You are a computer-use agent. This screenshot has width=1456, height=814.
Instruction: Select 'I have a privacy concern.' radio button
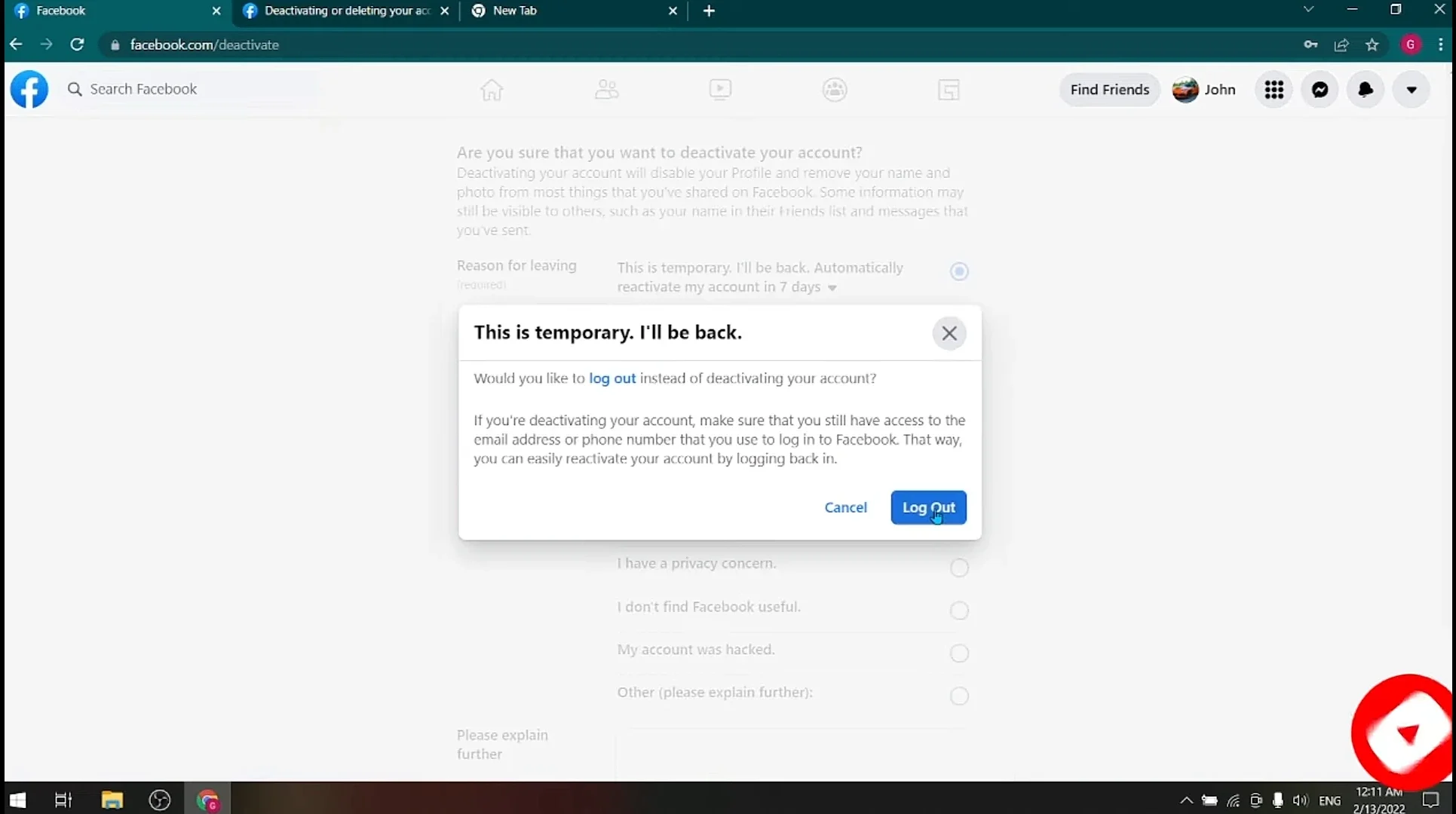point(959,568)
